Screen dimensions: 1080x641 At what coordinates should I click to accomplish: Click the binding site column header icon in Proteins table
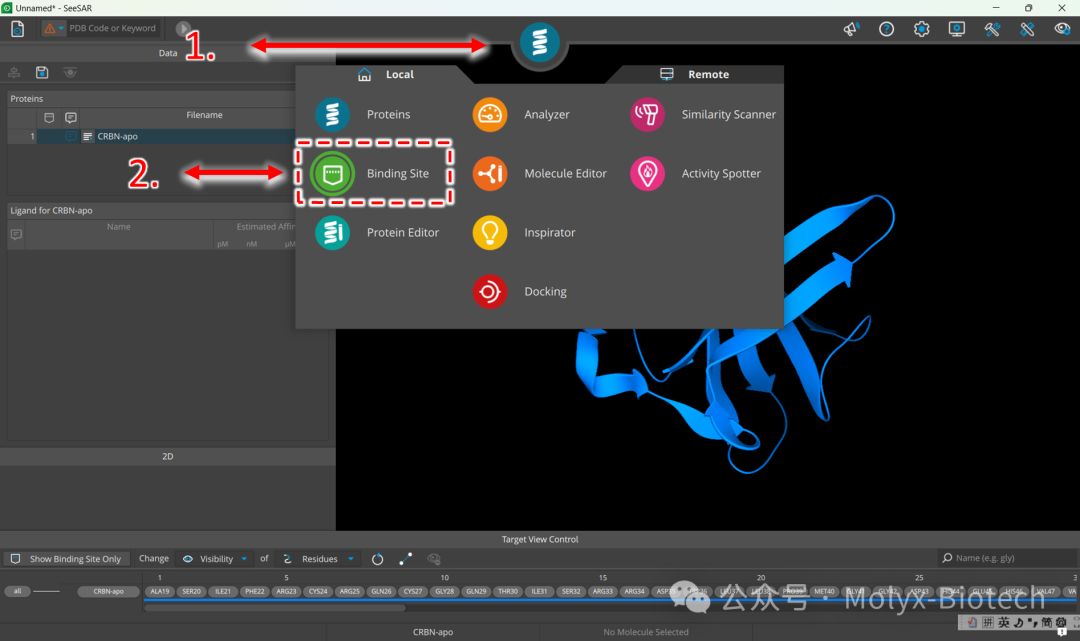pos(49,118)
